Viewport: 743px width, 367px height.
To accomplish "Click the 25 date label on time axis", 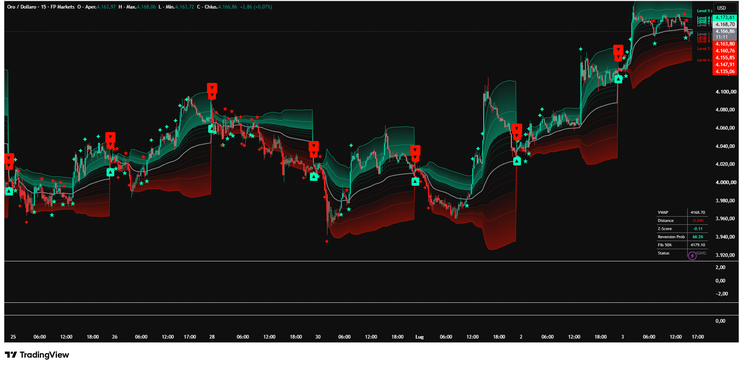I will [x=13, y=337].
